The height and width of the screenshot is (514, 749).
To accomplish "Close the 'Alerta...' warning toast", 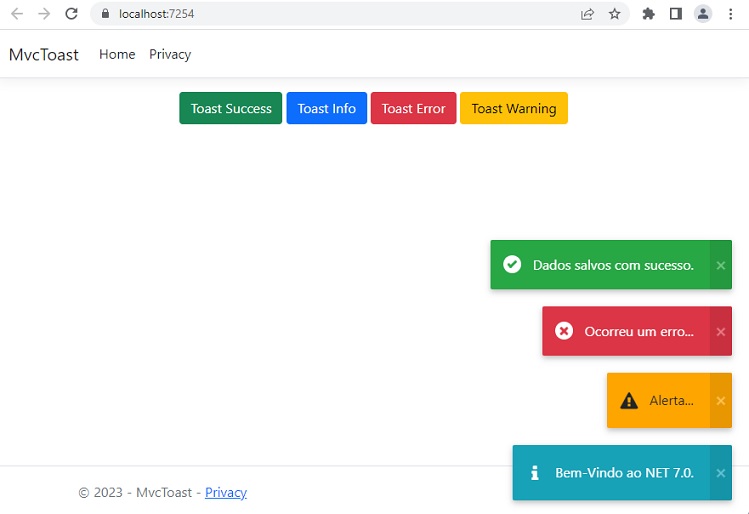I will coord(721,401).
